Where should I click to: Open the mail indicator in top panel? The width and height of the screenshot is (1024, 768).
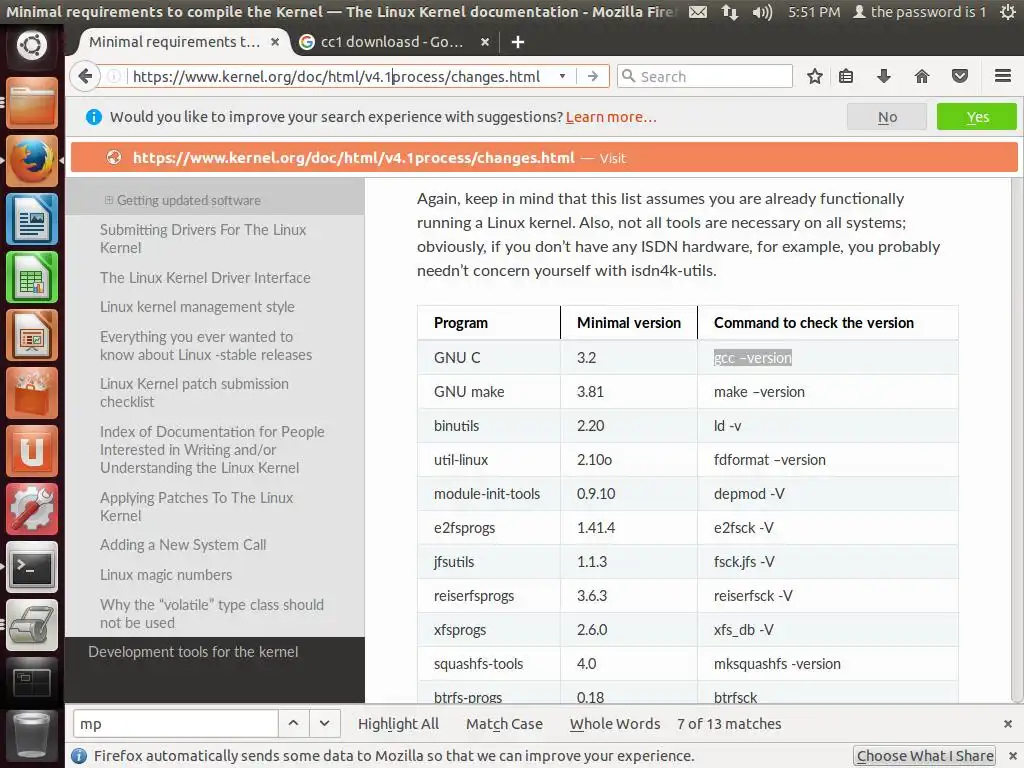(698, 12)
